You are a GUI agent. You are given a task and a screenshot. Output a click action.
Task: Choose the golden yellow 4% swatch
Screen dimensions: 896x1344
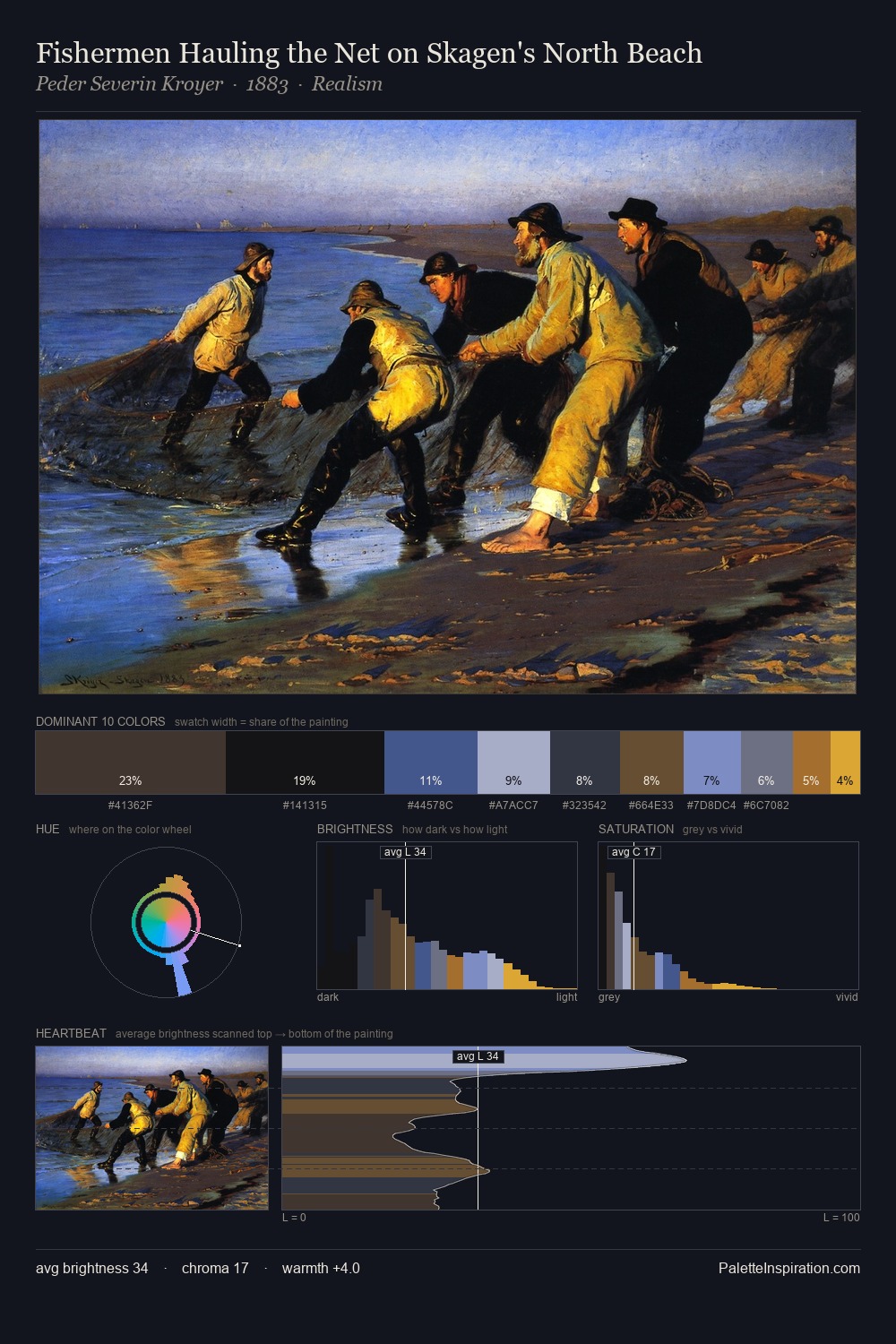(845, 762)
